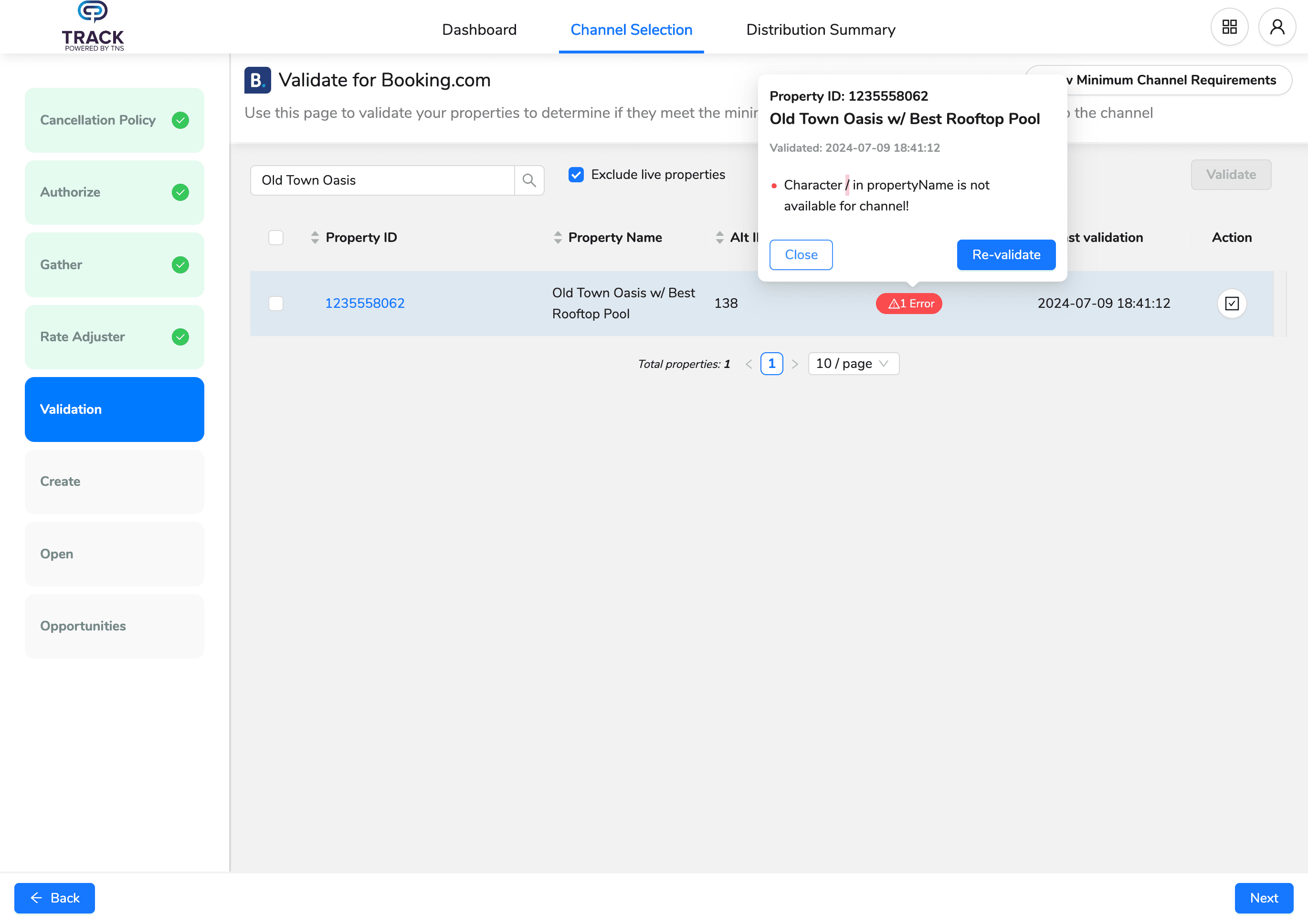1308x924 pixels.
Task: Click the Validate button
Action: click(1231, 175)
